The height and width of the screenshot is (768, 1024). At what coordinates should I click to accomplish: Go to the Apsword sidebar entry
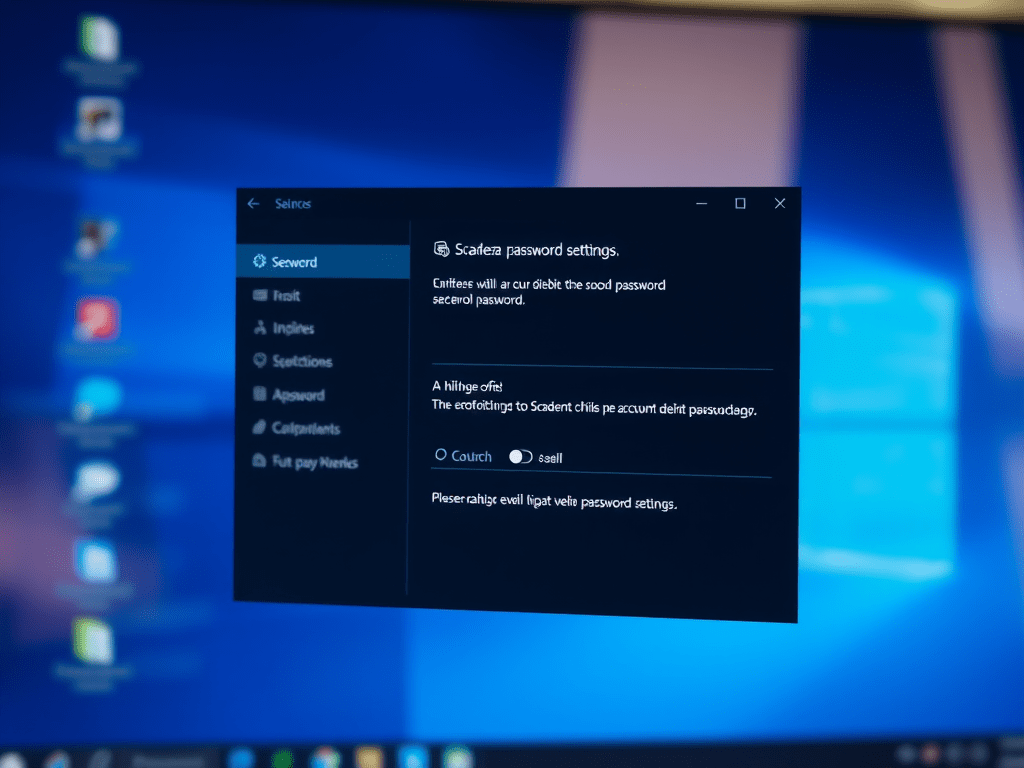coord(298,395)
